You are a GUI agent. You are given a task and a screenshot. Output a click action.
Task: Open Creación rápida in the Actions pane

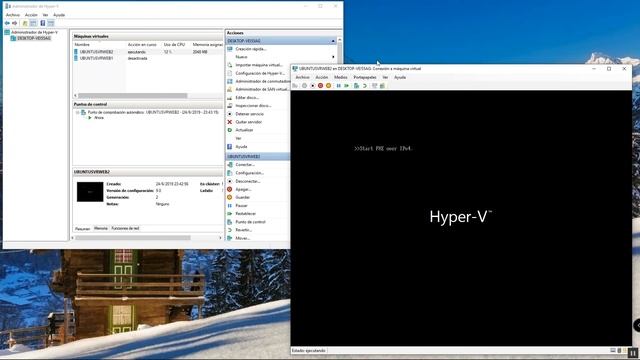(251, 49)
